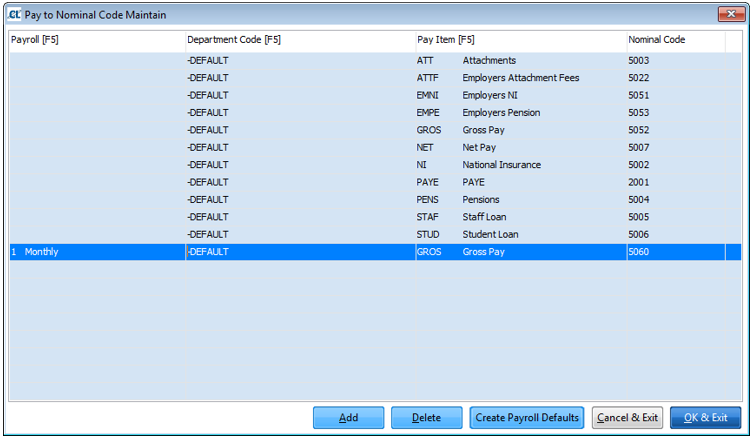Sort by Payroll [F5] column header

[x=96, y=40]
